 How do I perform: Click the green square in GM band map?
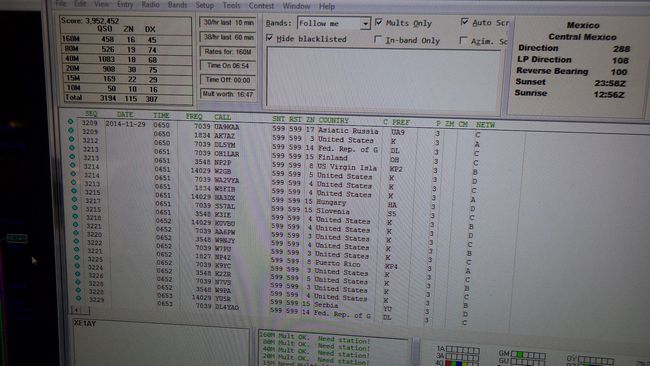520,355
